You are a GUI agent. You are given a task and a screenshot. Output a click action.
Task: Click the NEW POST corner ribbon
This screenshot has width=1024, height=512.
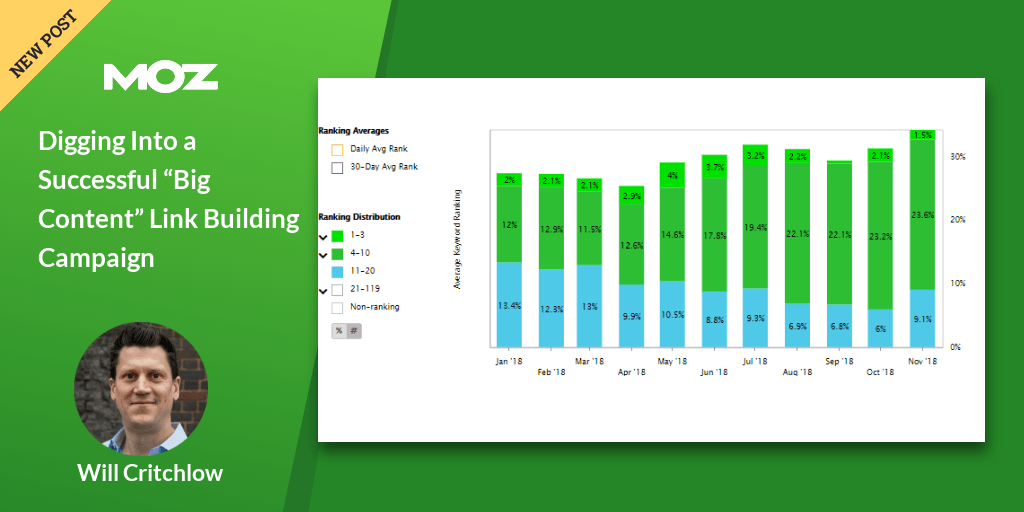45,42
